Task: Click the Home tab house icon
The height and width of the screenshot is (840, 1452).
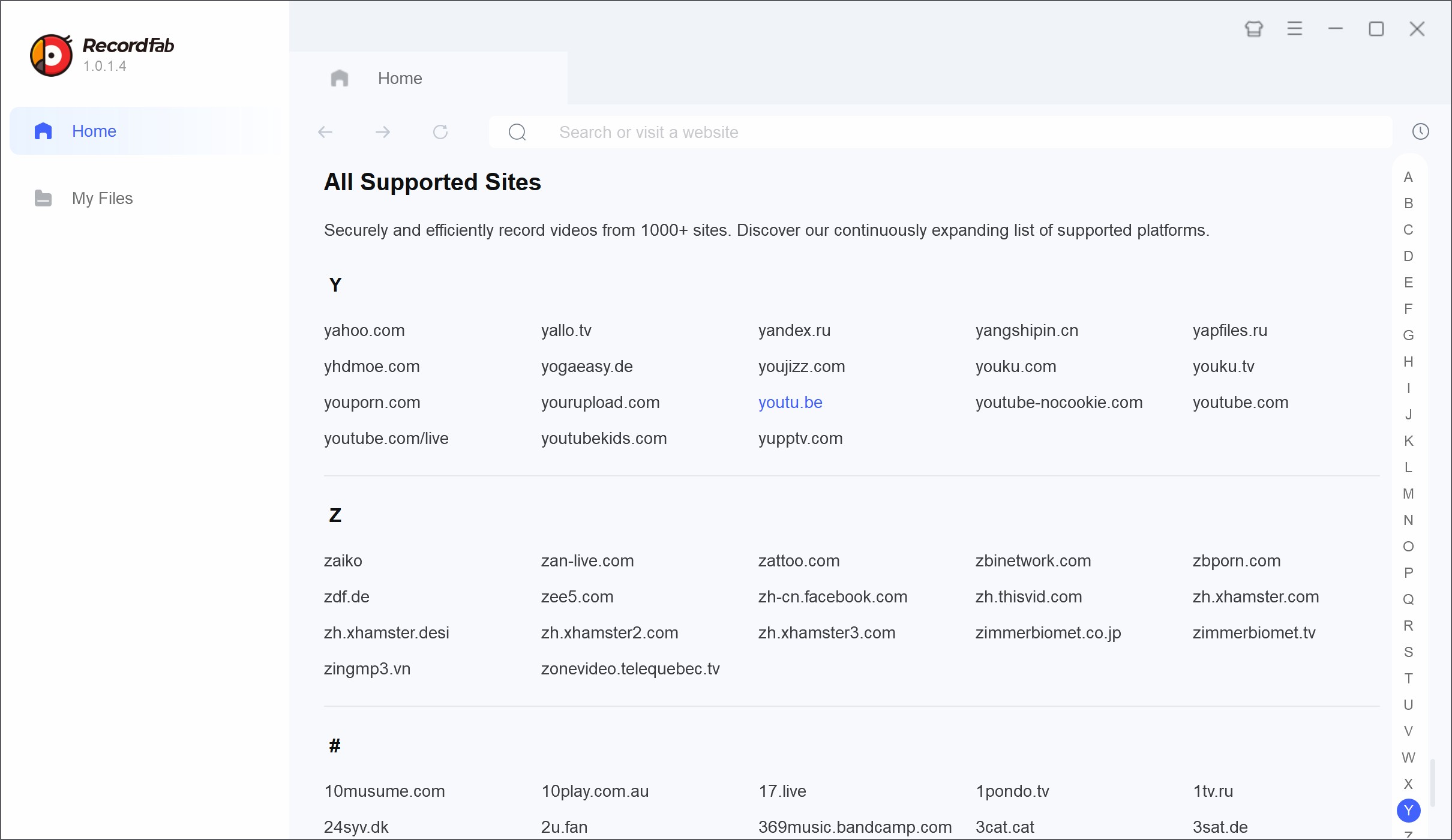Action: [340, 78]
